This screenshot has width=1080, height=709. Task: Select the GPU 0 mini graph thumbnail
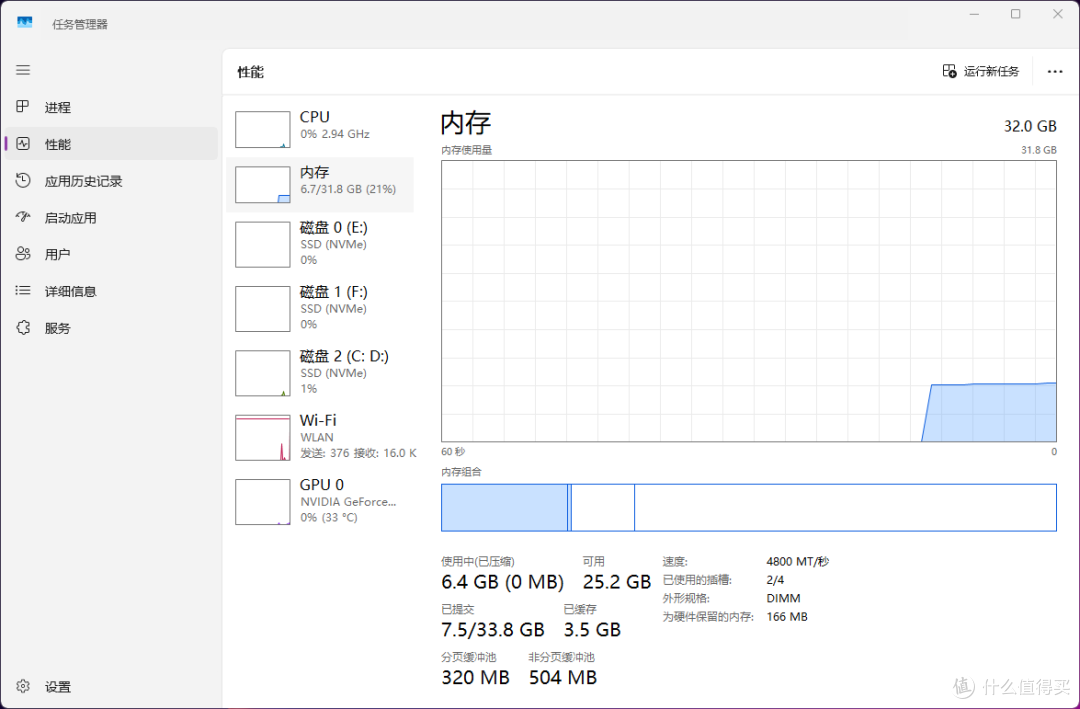coord(262,502)
